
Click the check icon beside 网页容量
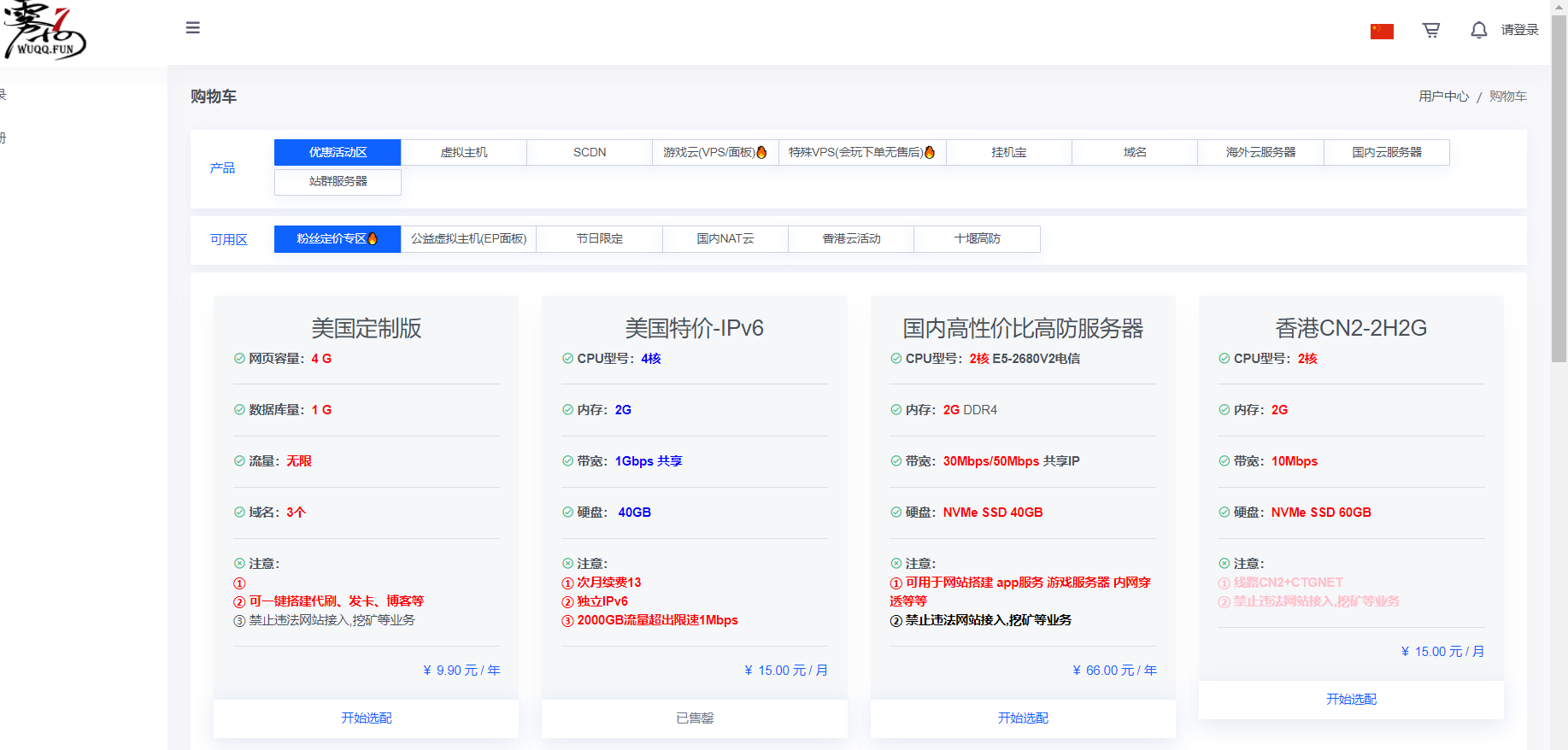[x=239, y=359]
